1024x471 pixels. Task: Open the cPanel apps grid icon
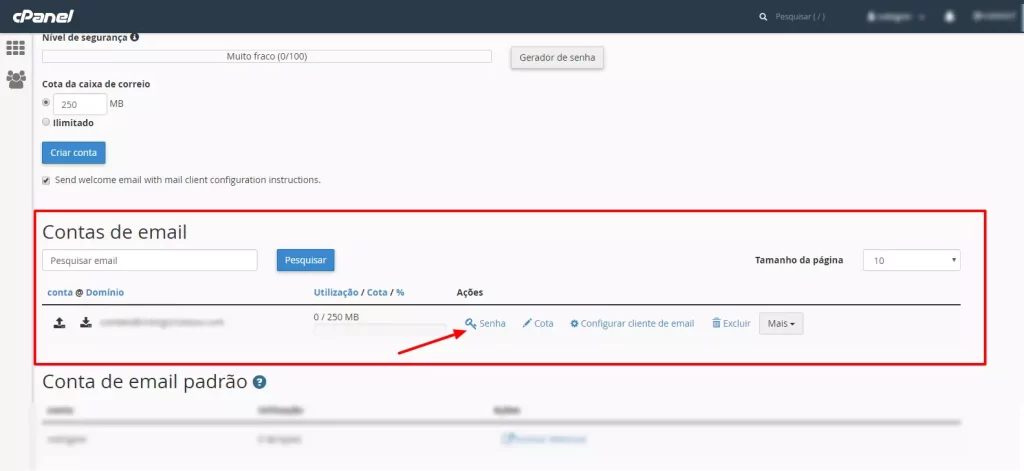pyautogui.click(x=16, y=48)
